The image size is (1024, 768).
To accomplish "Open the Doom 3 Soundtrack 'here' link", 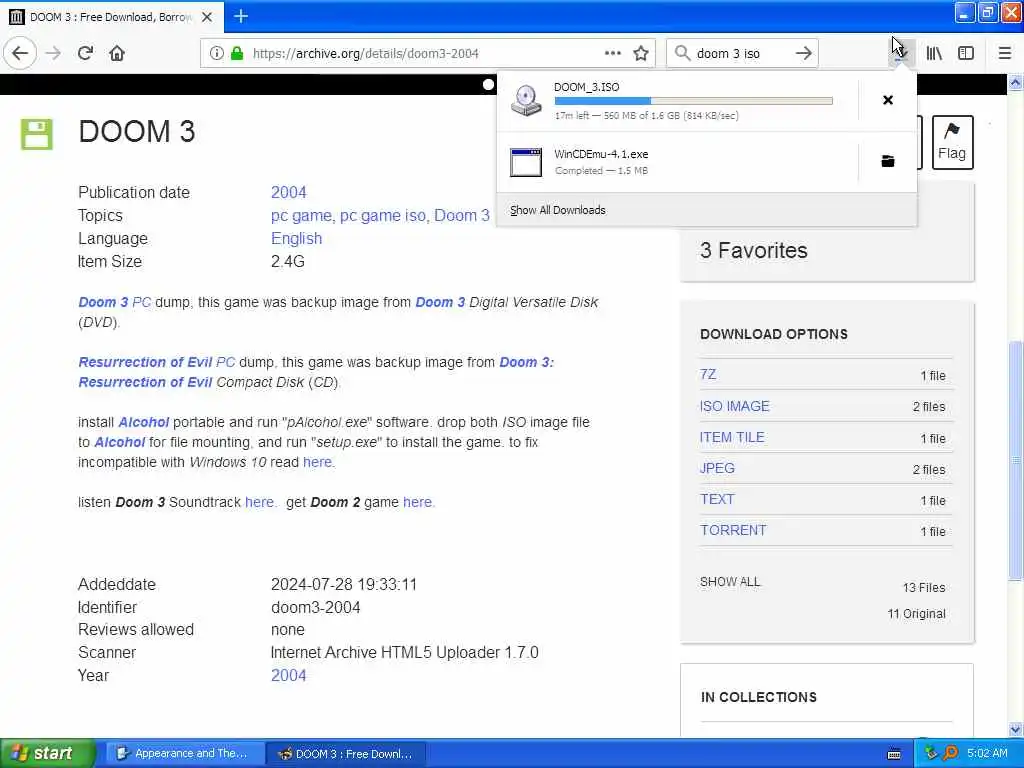I will click(x=259, y=502).
